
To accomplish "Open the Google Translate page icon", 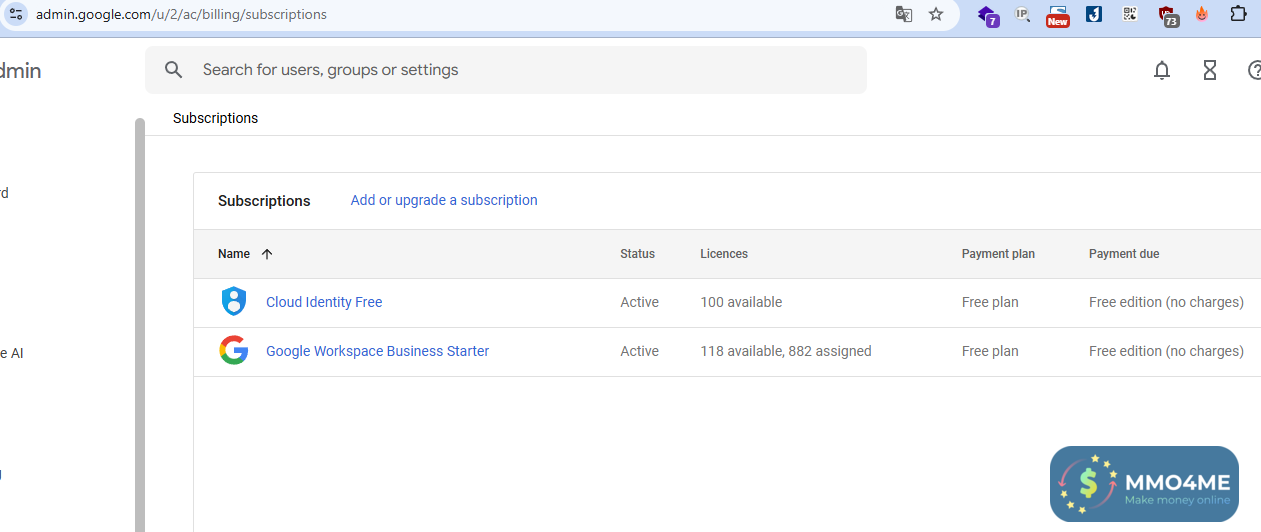I will pos(904,14).
